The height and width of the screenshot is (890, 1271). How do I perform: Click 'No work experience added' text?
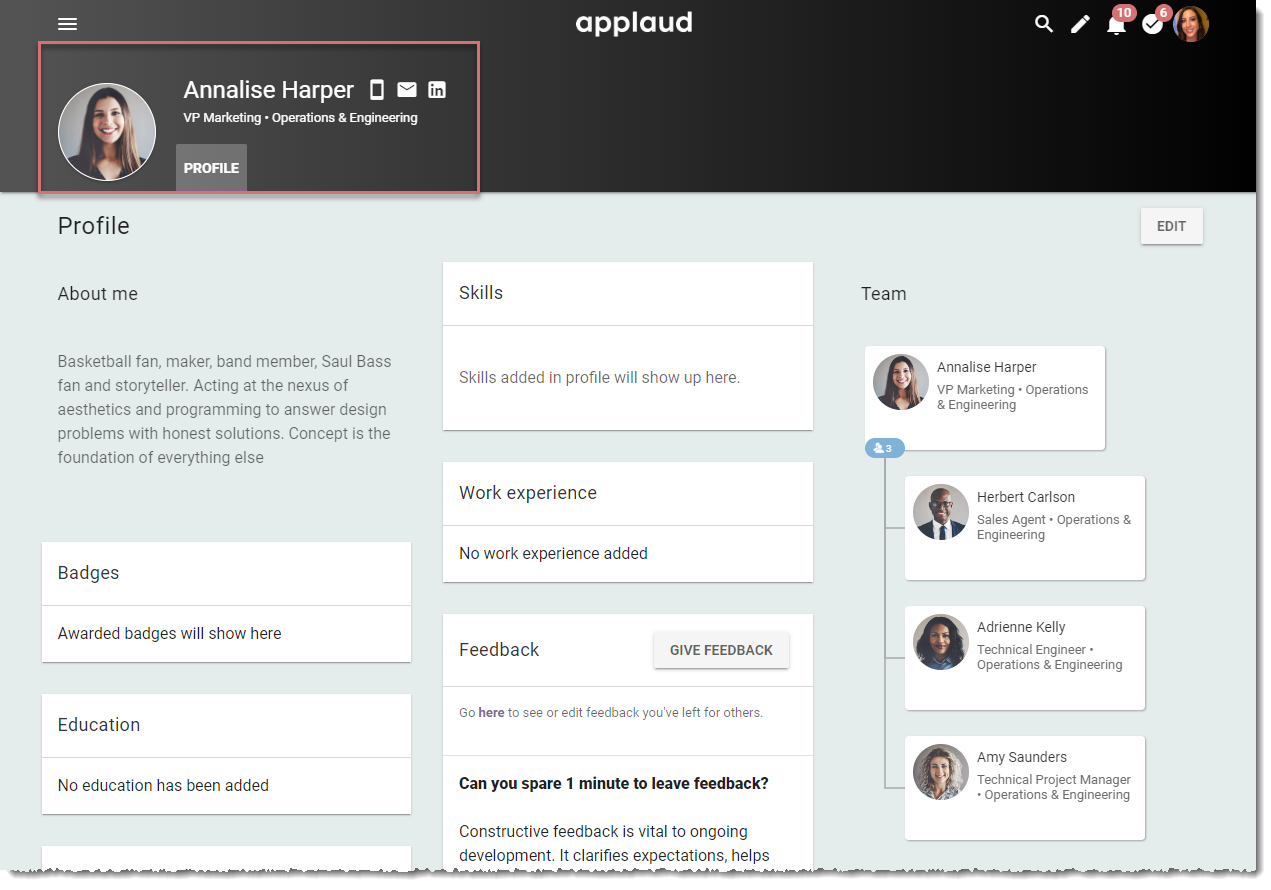pyautogui.click(x=553, y=554)
